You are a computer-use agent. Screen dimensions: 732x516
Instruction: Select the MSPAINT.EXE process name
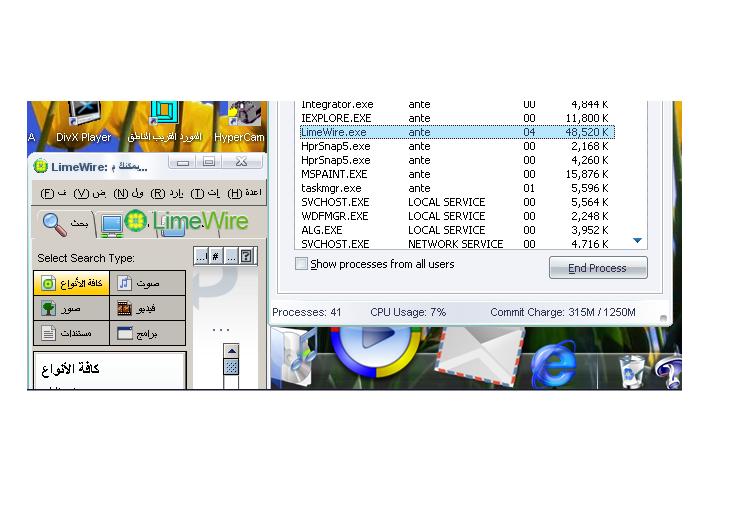[334, 174]
